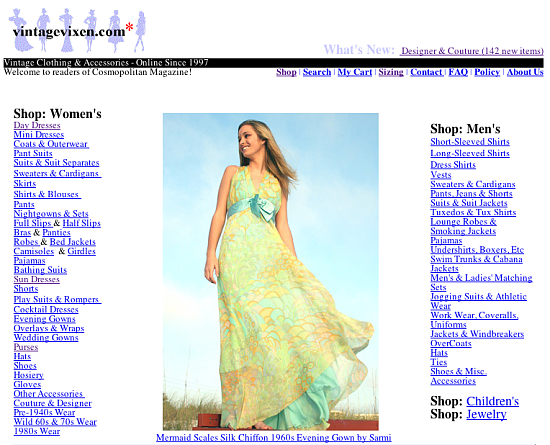Browse 1980s Wear link
This screenshot has width=550, height=445.
click(x=37, y=431)
